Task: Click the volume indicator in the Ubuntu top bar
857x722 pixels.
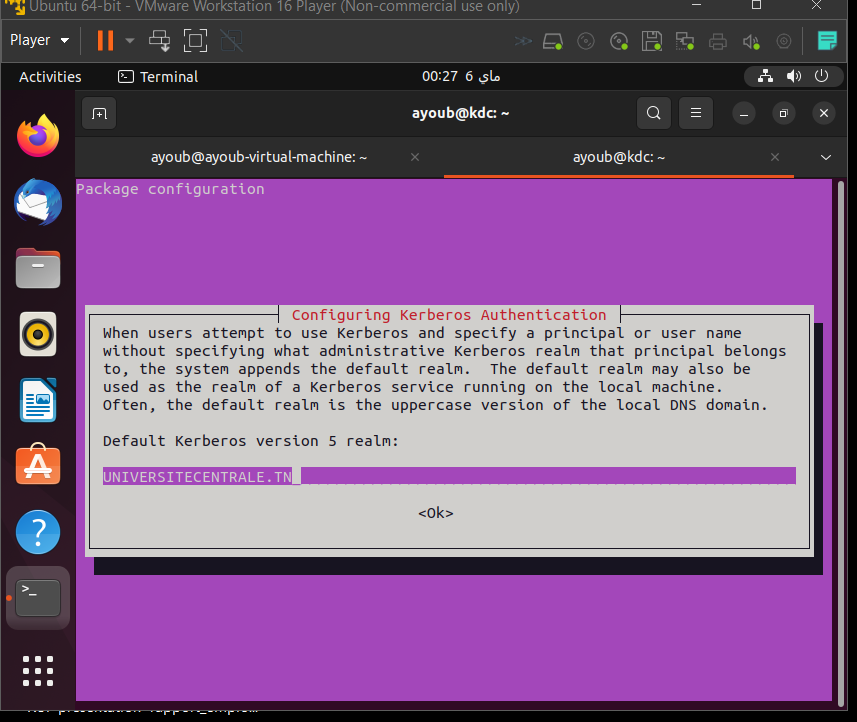Action: [x=795, y=76]
